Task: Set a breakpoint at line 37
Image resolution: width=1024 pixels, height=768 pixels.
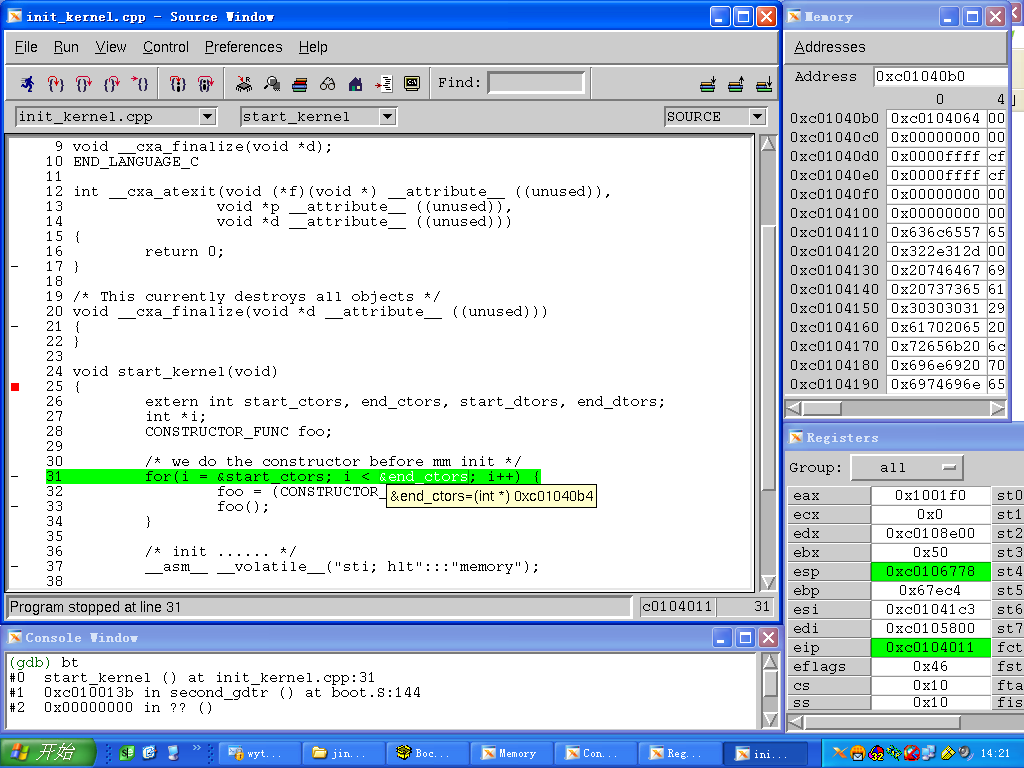Action: pyautogui.click(x=15, y=567)
